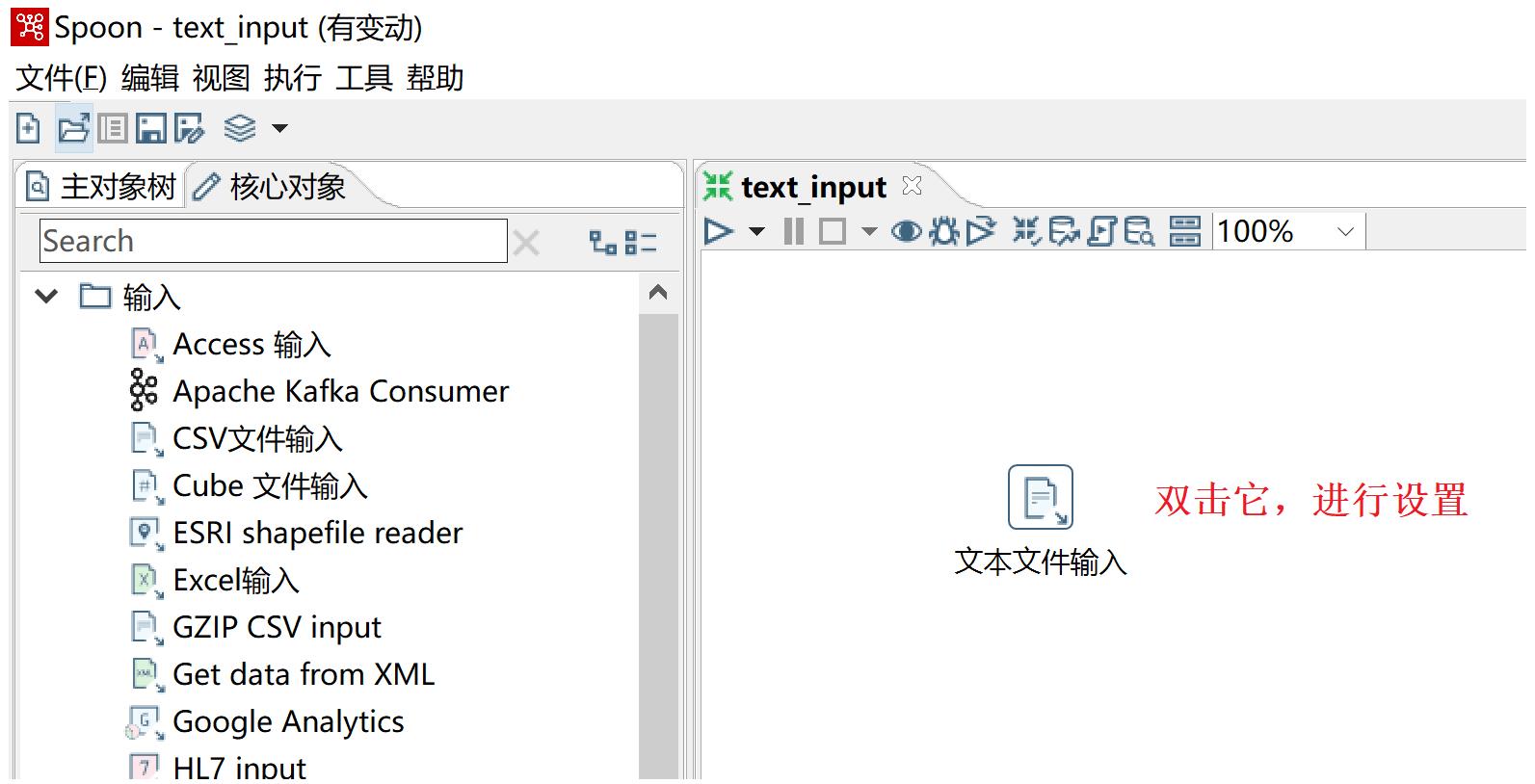Image resolution: width=1535 pixels, height=784 pixels.
Task: Click the step tree vertical scrollbar
Action: 658,545
